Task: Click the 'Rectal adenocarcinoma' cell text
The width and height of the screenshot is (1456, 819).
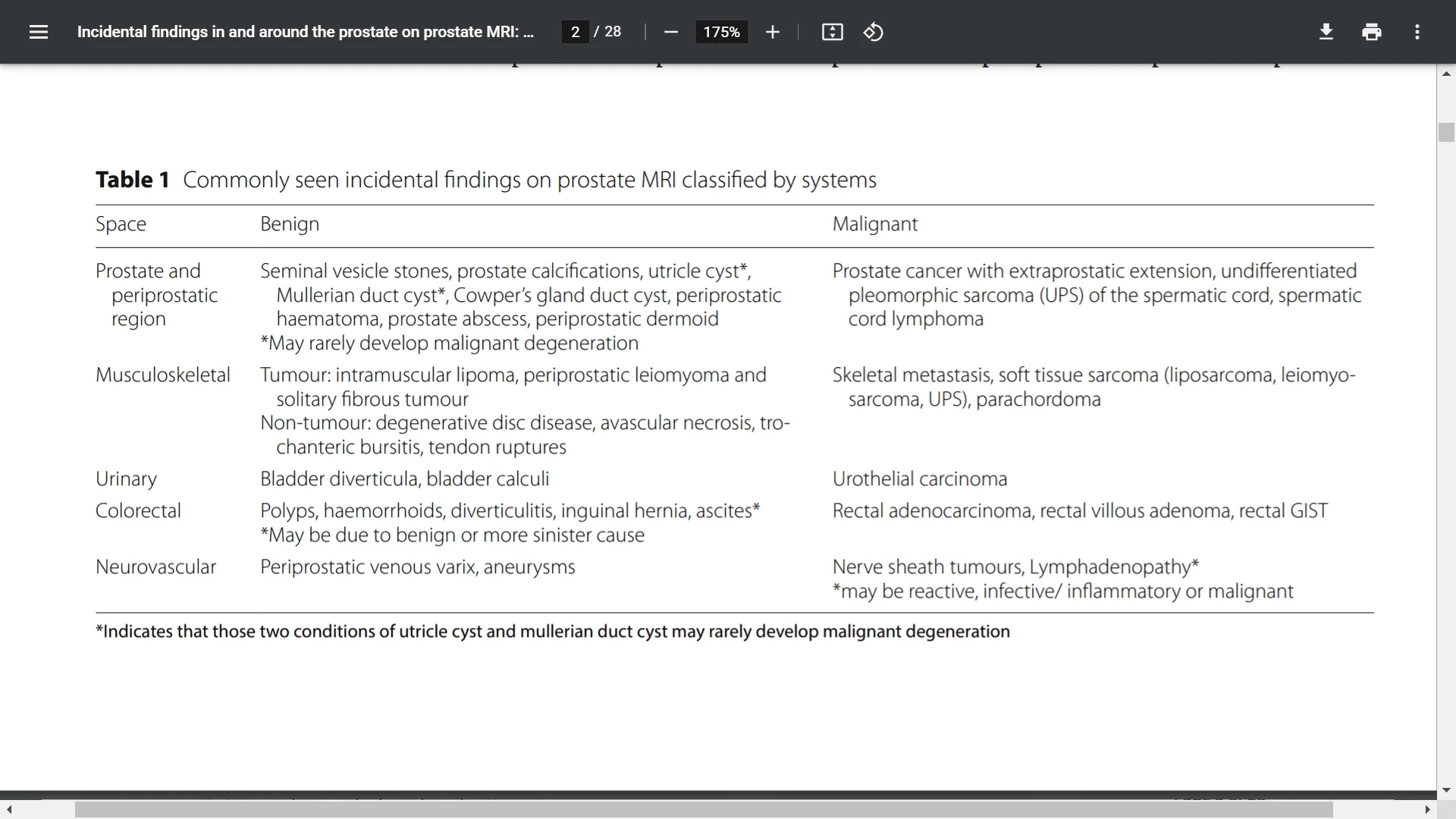Action: click(x=1080, y=510)
